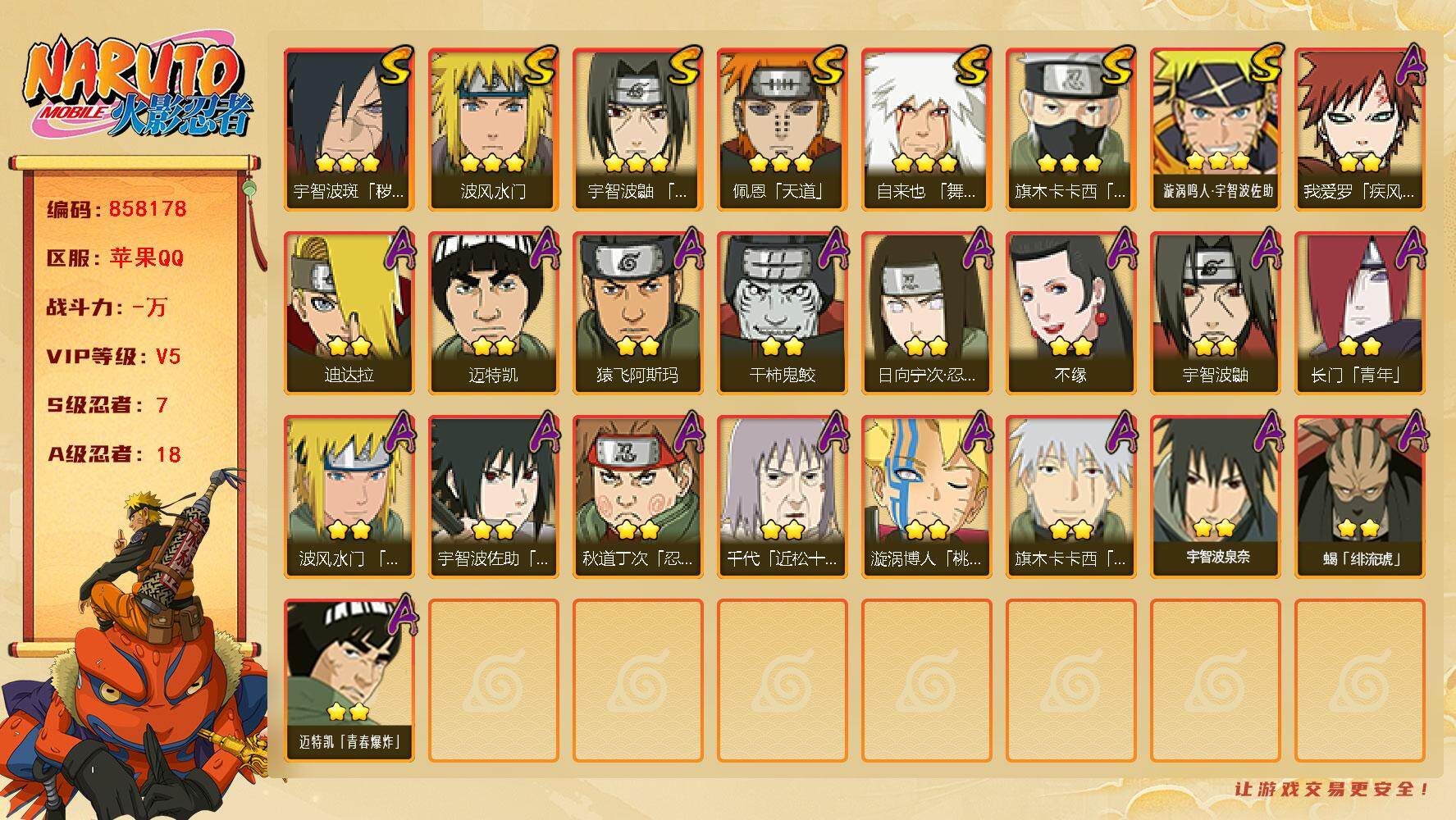The height and width of the screenshot is (820, 1456).
Task: Open the 不缘 character portrait
Action: point(1070,313)
